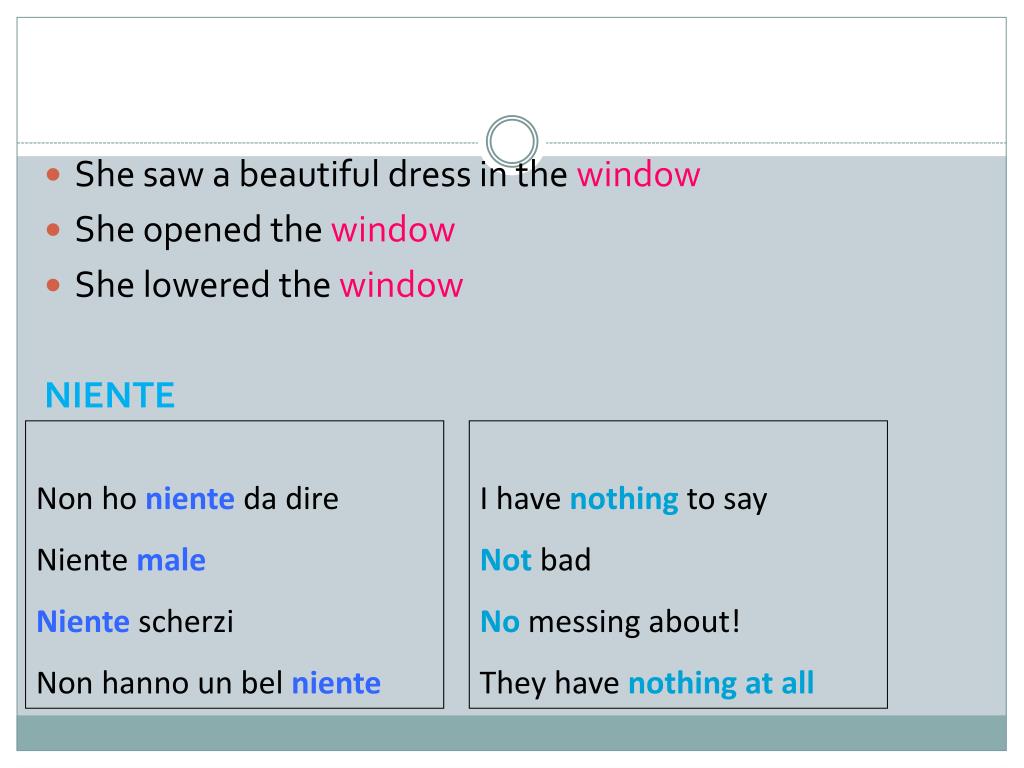This screenshot has height=768, width=1024.
Task: Select the text 'She lowered the window'
Action: pyautogui.click(x=269, y=285)
